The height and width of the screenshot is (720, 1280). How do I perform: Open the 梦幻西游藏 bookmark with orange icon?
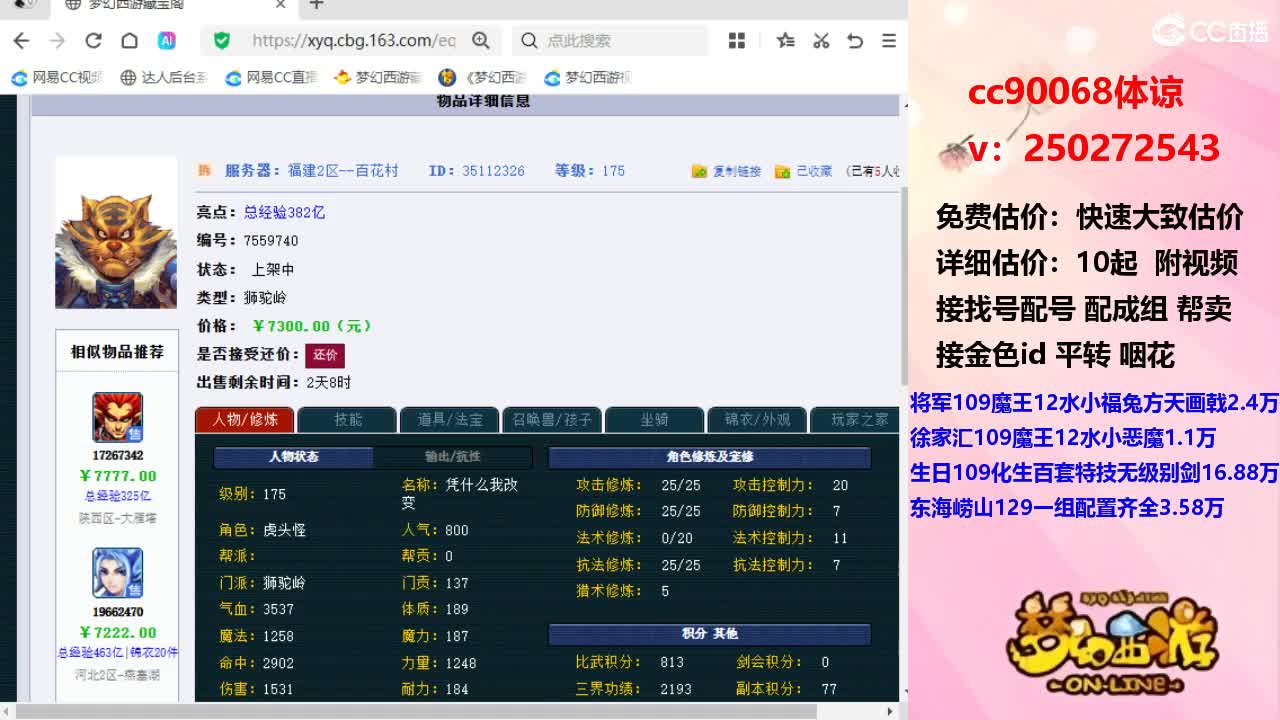tap(378, 78)
